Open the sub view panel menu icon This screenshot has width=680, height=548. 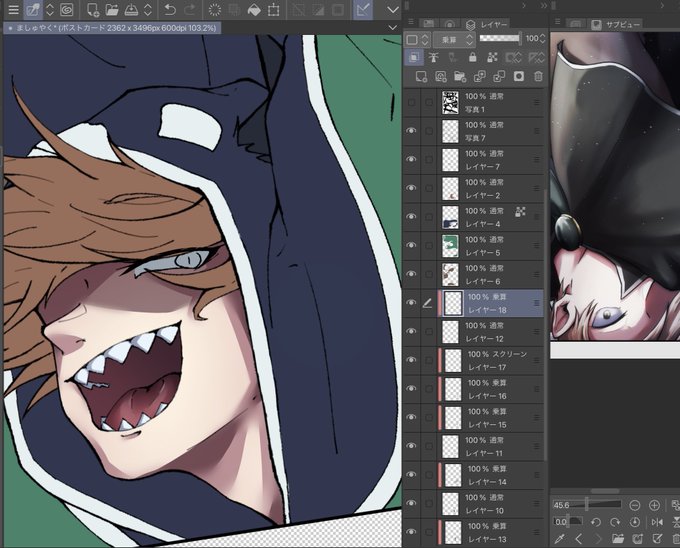[x=558, y=22]
